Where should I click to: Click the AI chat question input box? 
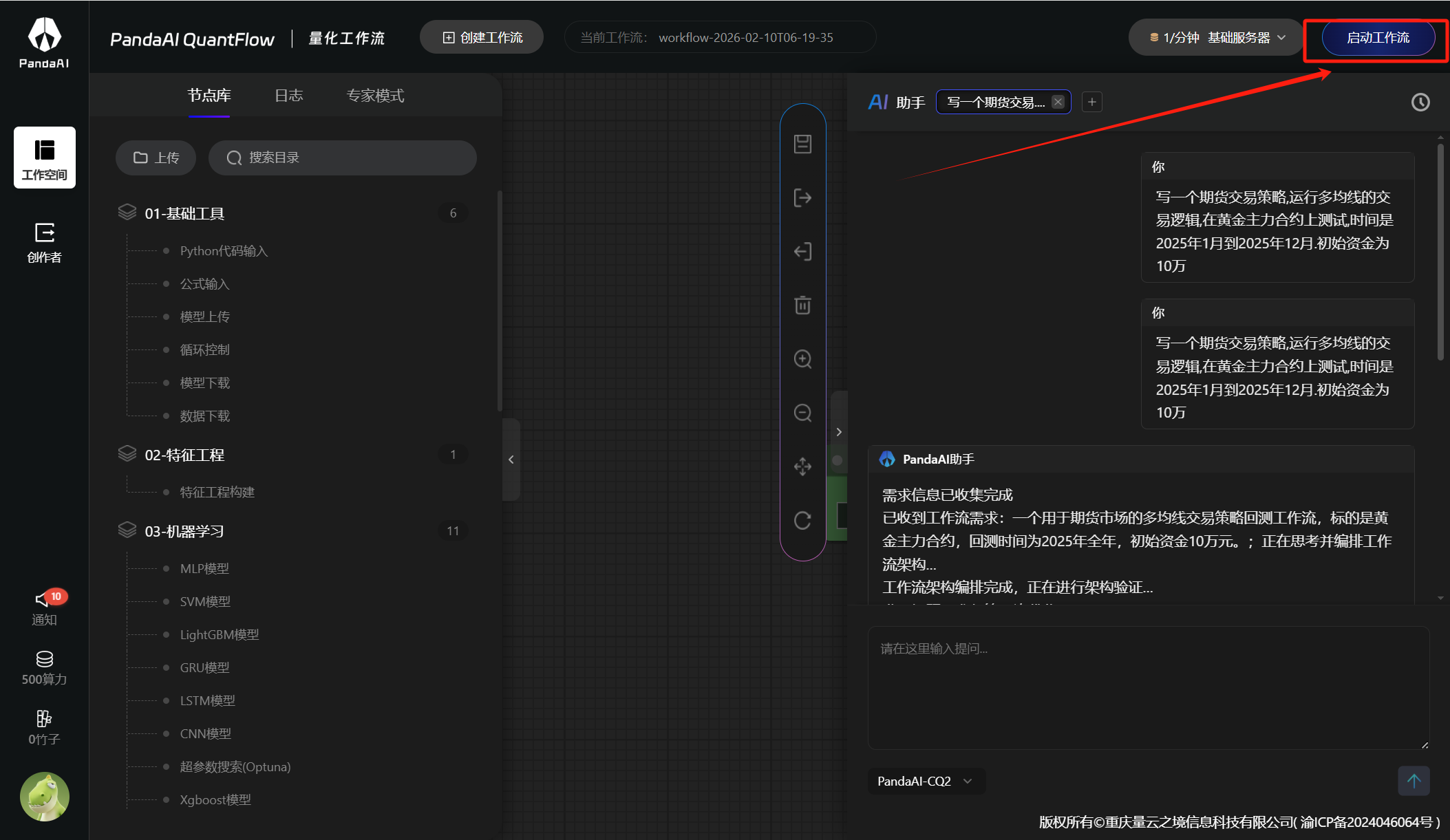1149,688
